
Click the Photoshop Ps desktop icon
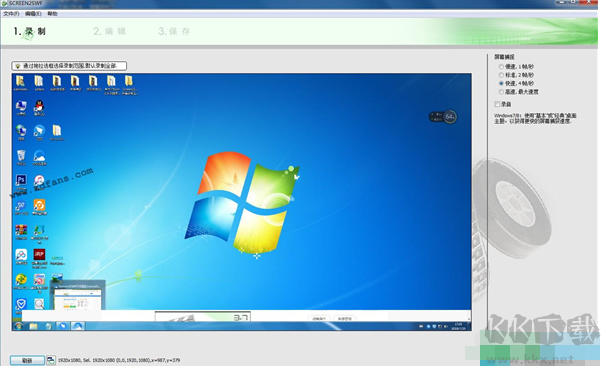[21, 180]
